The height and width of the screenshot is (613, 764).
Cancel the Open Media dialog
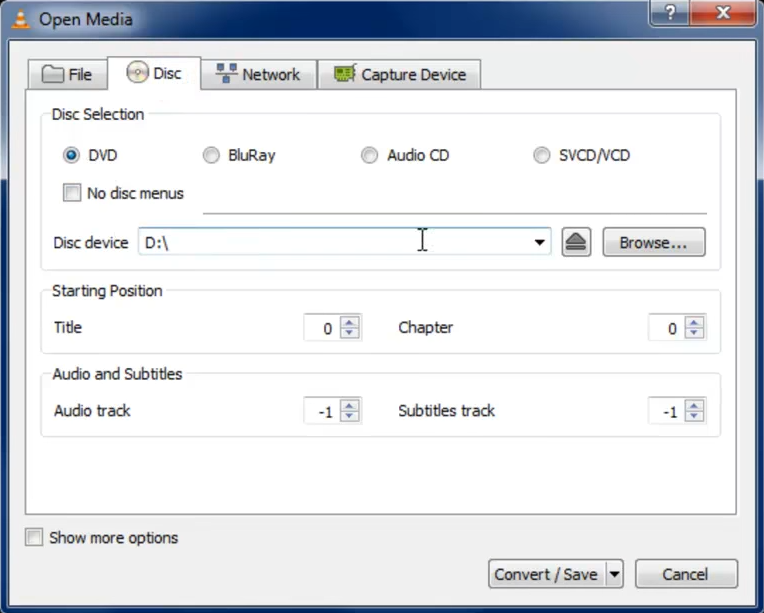686,574
